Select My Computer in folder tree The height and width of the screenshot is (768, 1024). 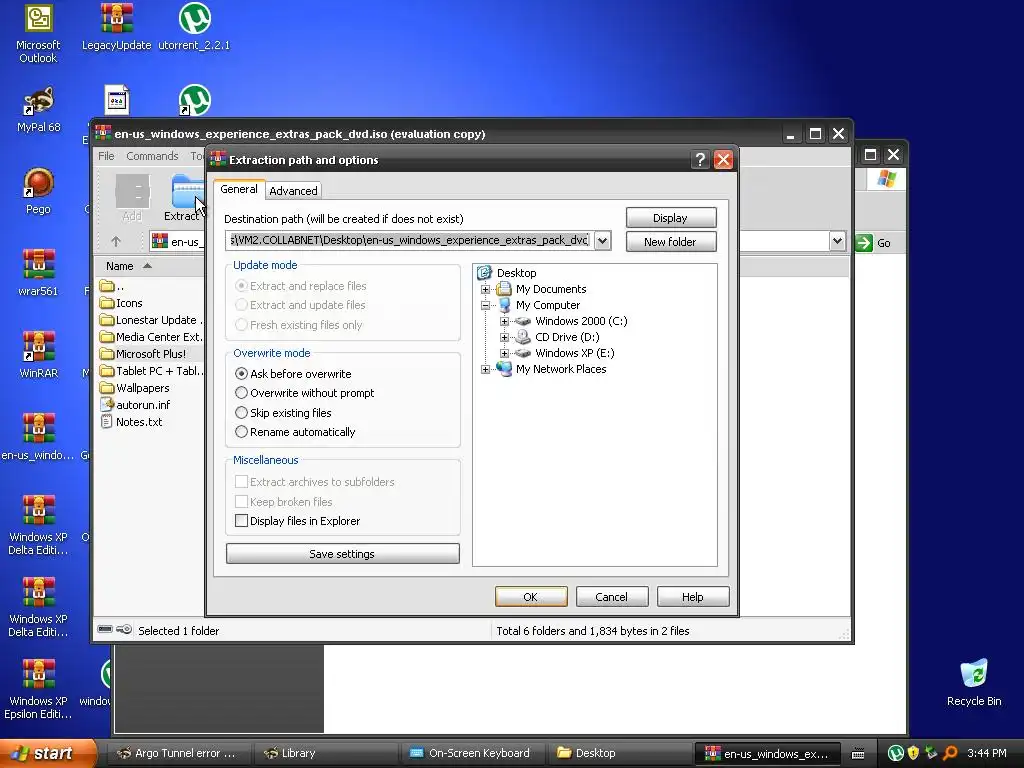(539, 305)
